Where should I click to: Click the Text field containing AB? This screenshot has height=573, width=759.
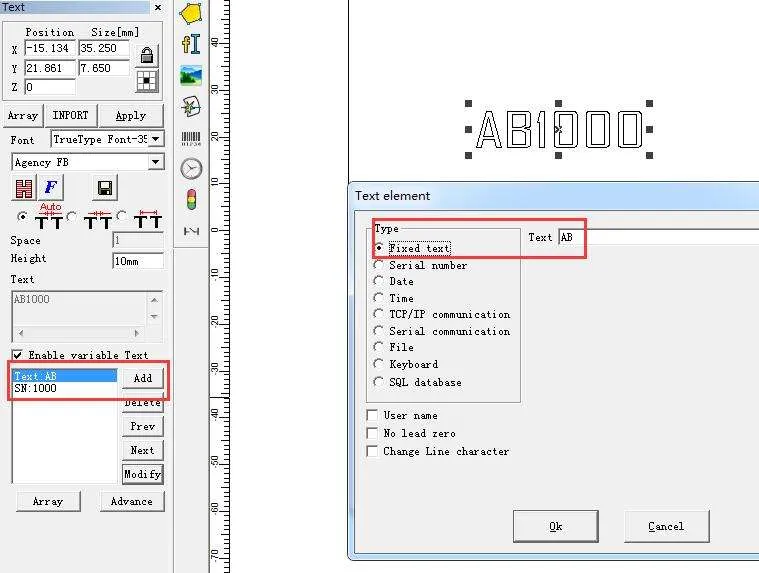[x=658, y=237]
